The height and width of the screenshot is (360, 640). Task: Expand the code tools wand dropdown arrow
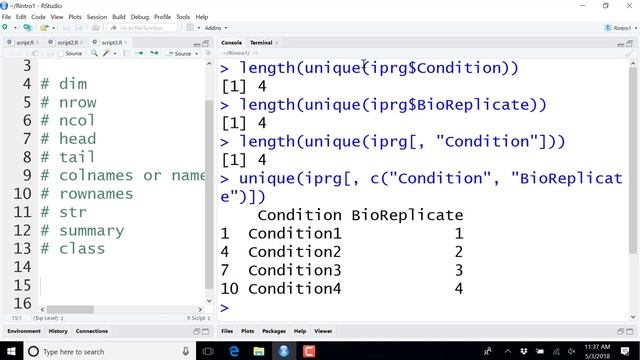tap(115, 53)
